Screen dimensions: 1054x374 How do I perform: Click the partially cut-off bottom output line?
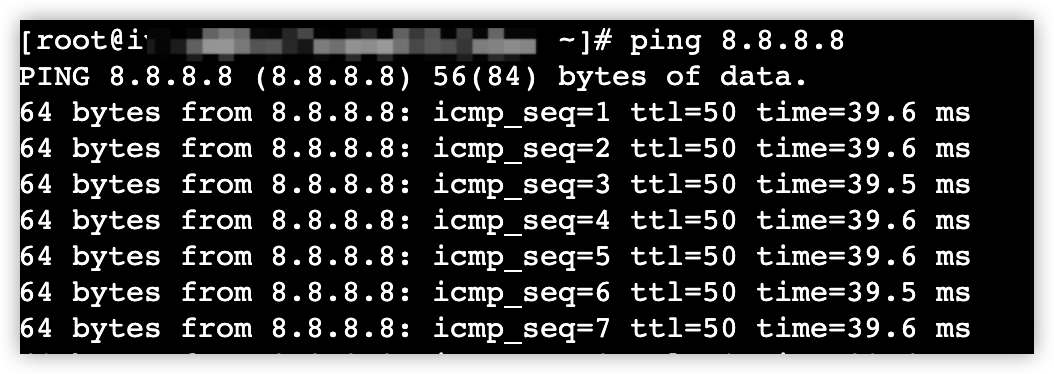[495, 351]
